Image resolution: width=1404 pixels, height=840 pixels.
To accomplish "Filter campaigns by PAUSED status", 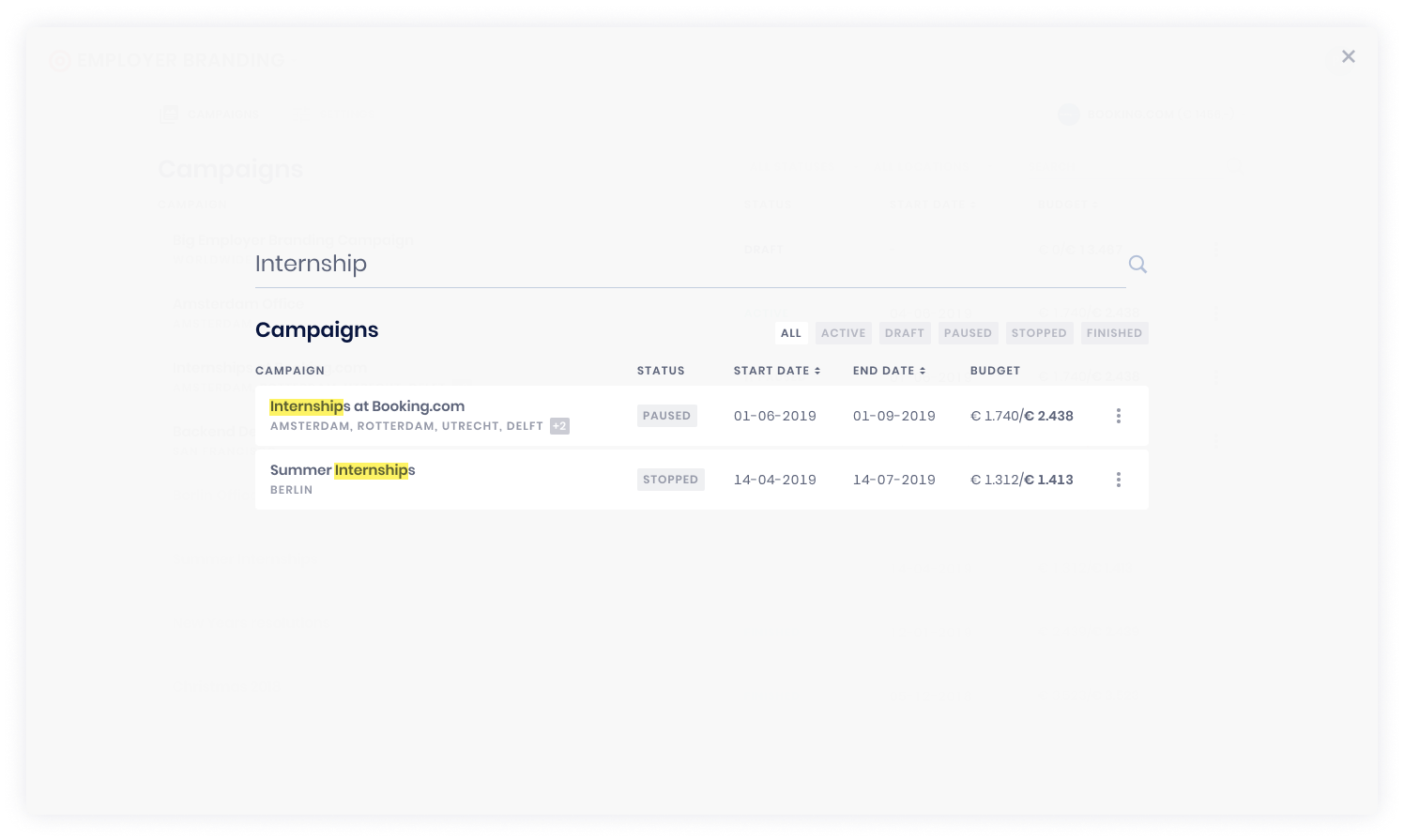I will point(968,333).
